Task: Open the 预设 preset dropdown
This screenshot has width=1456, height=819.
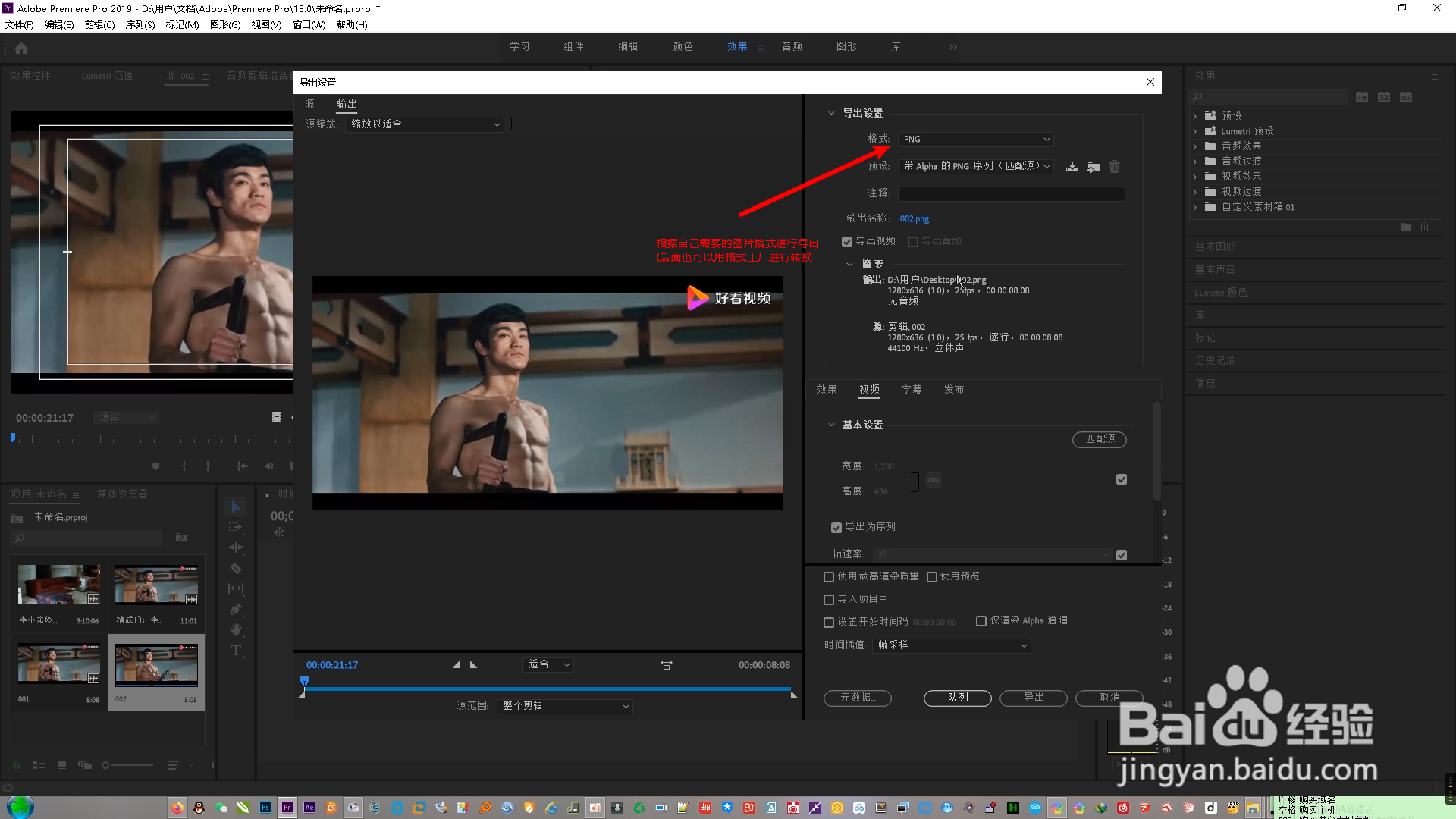Action: 976,166
